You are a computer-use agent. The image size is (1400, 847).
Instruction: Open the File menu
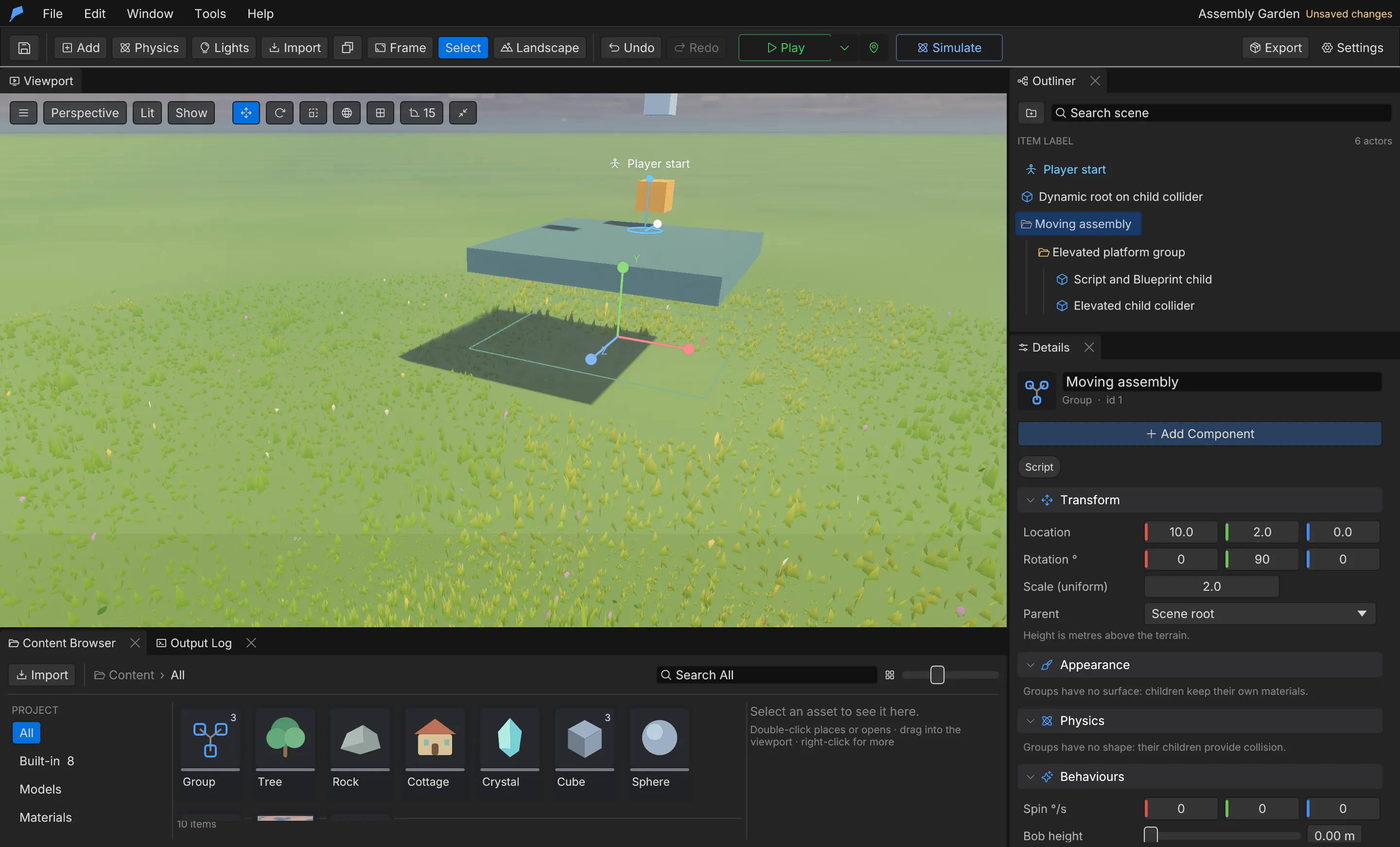click(52, 14)
